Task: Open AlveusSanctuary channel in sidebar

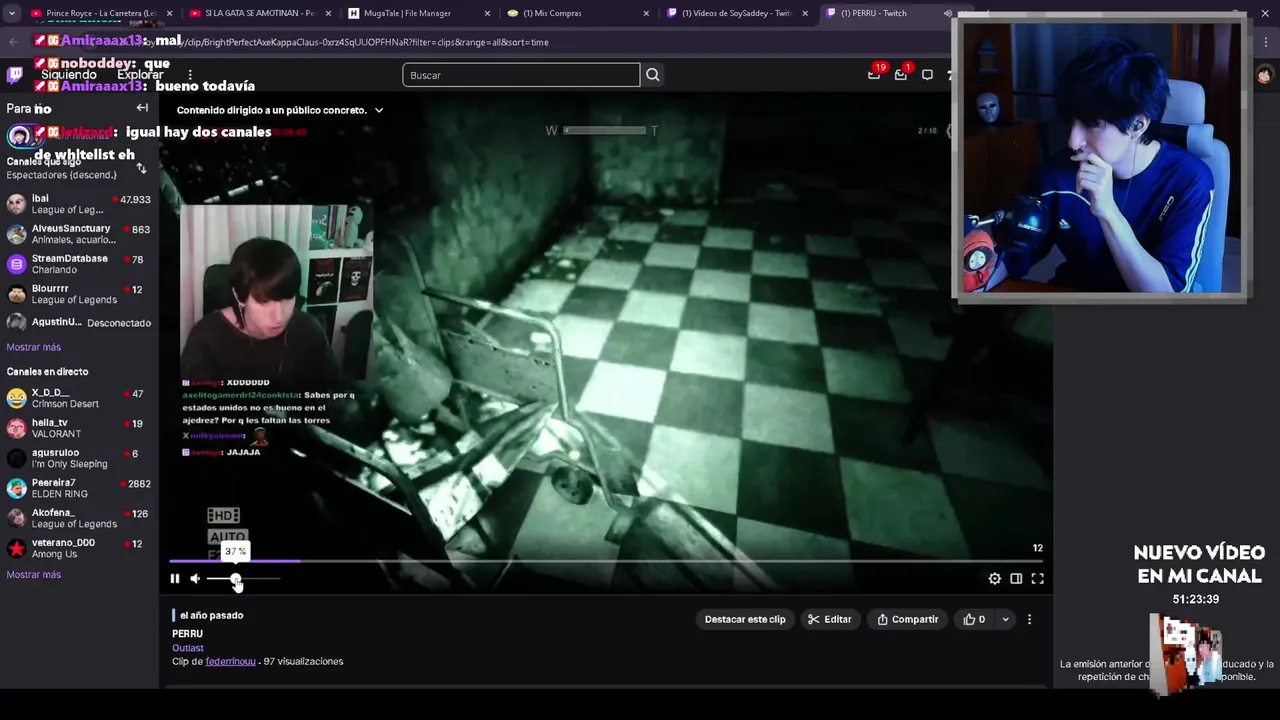Action: (79, 234)
